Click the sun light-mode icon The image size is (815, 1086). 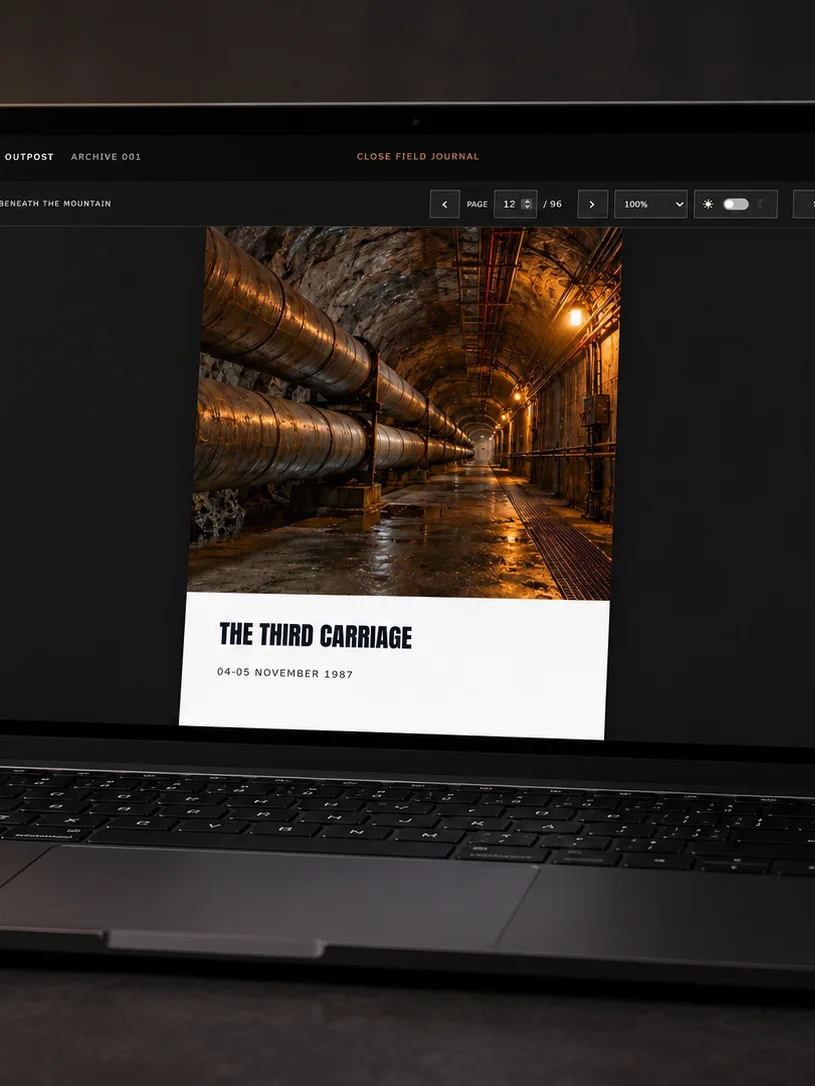coord(708,204)
